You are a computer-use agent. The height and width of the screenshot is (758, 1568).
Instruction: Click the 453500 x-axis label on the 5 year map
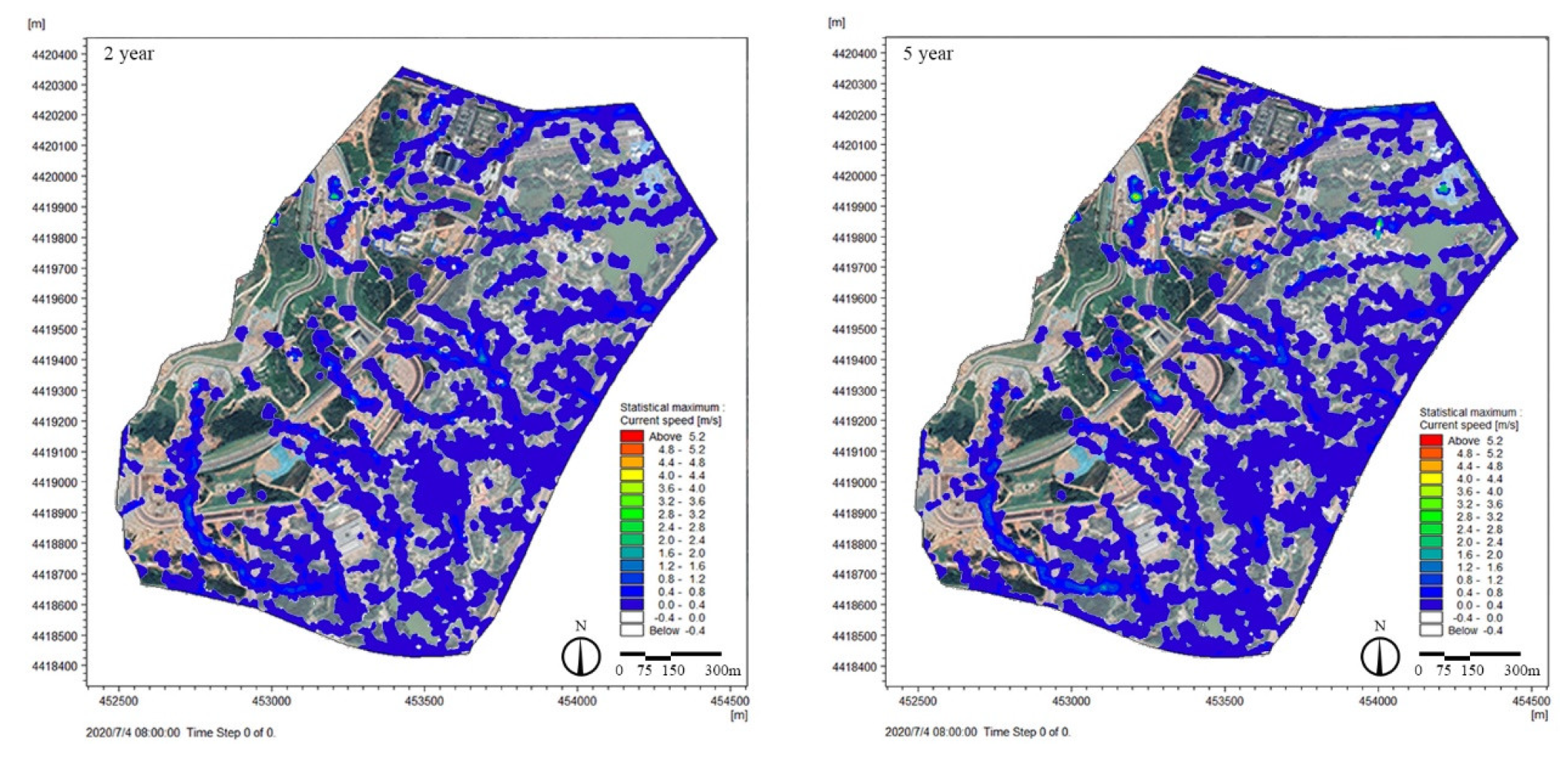1224,701
